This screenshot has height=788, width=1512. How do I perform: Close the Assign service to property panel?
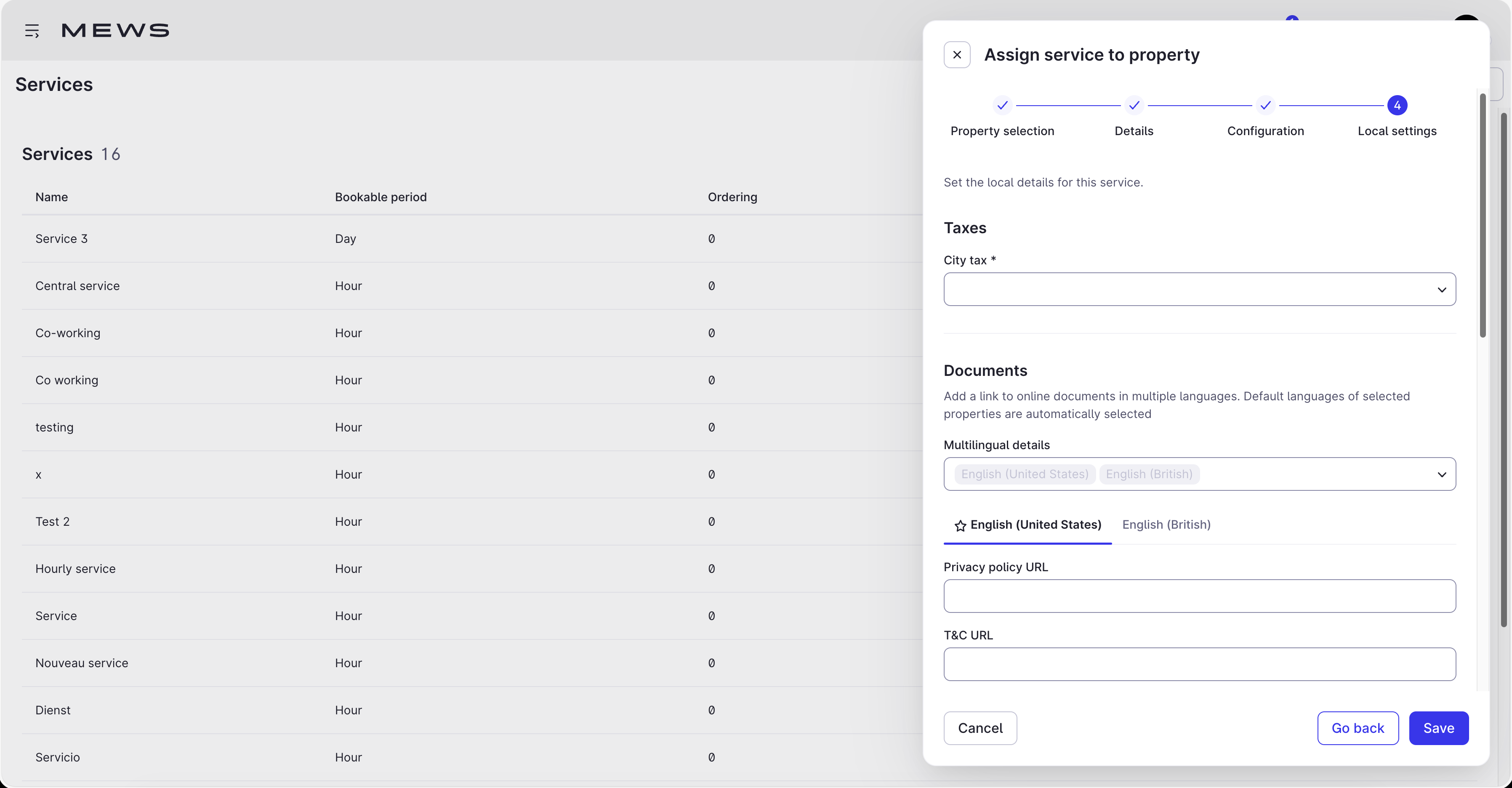click(x=957, y=55)
